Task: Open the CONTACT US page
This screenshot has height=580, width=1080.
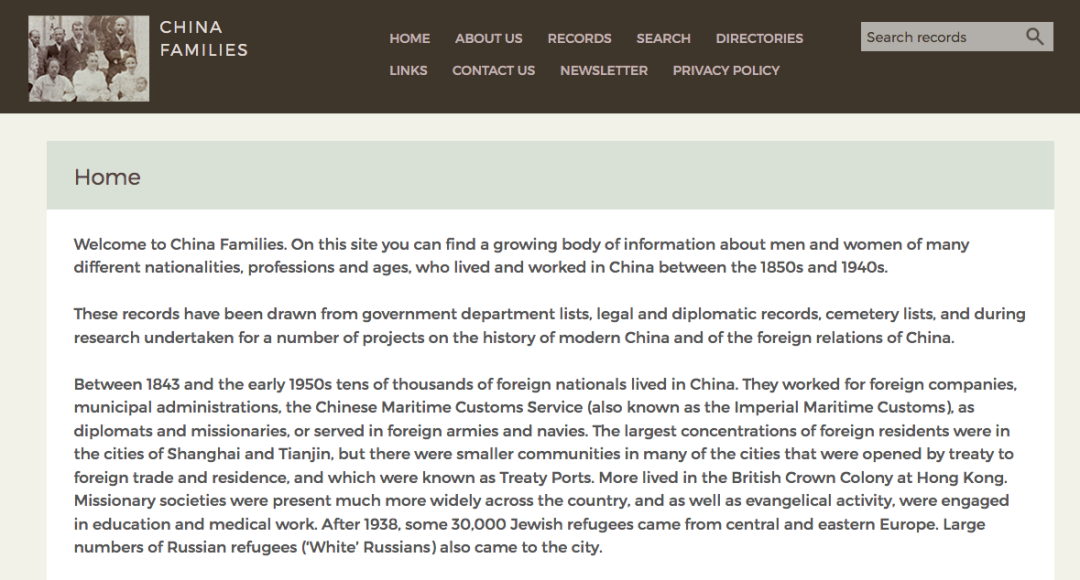Action: [493, 70]
